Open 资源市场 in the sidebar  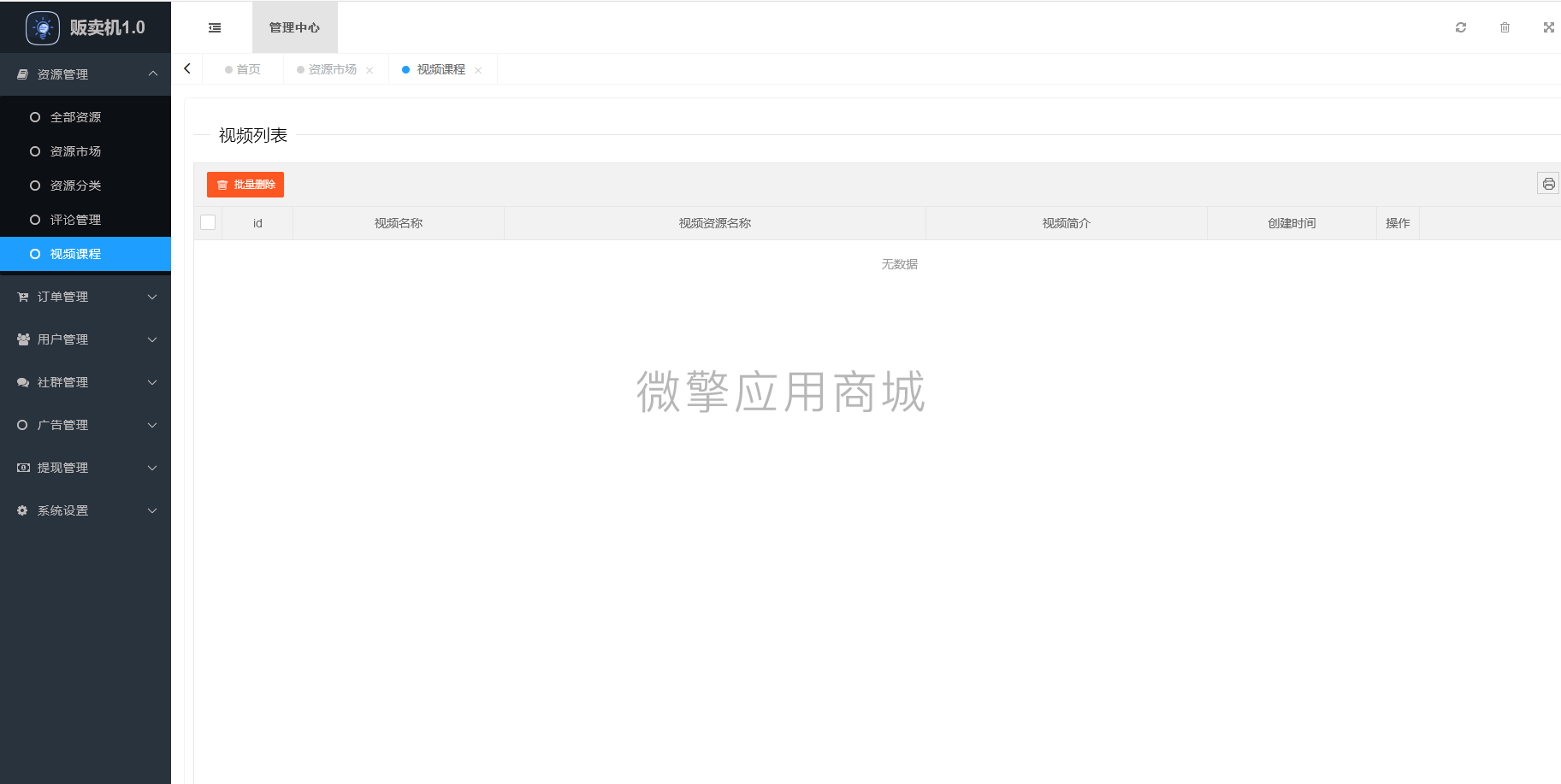click(x=86, y=151)
